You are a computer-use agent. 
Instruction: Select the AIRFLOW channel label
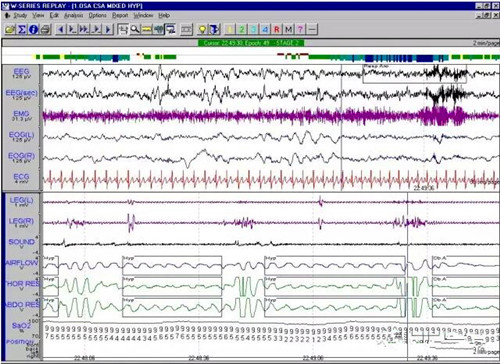(22, 263)
